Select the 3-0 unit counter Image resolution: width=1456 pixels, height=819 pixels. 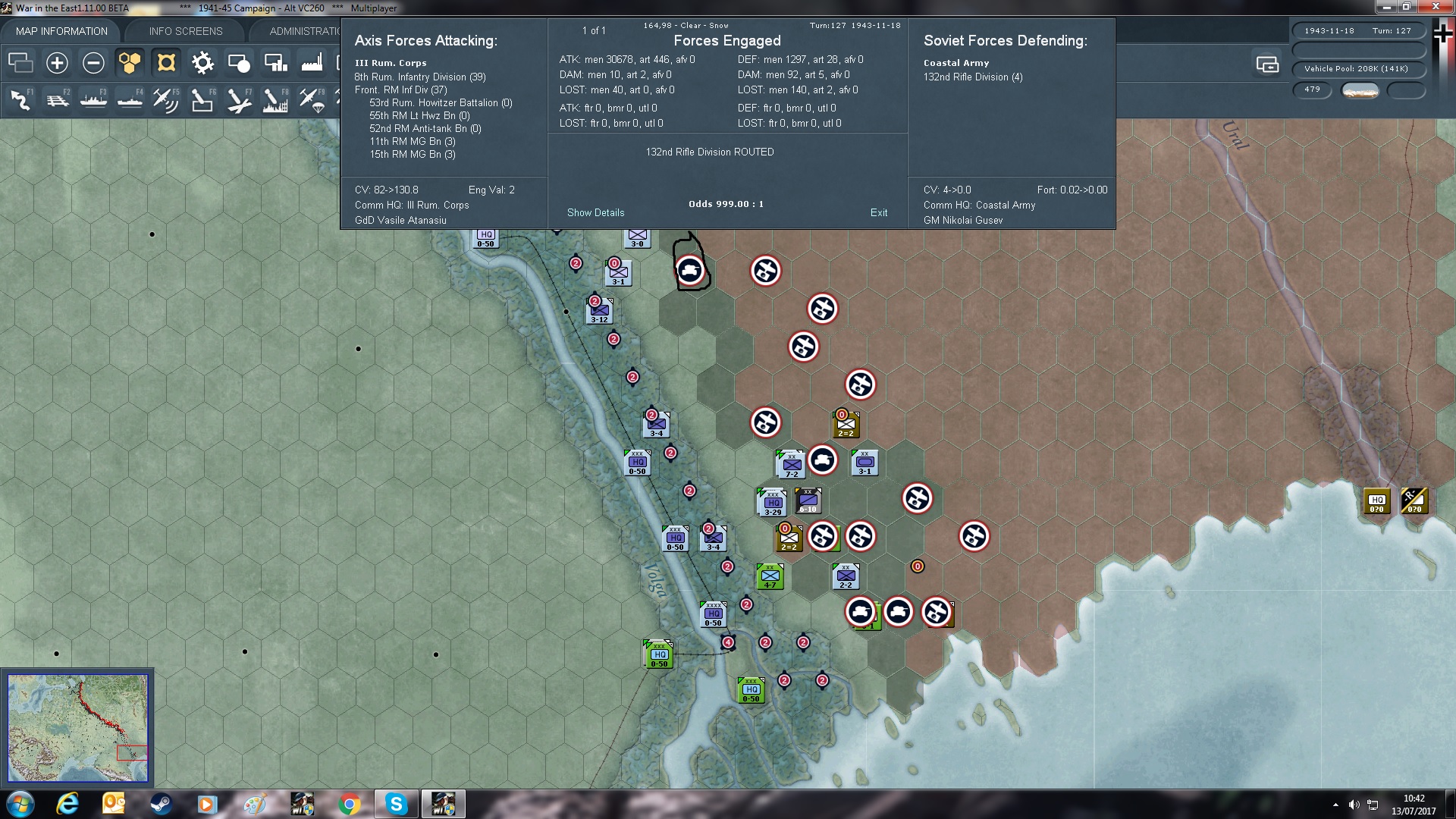point(637,238)
